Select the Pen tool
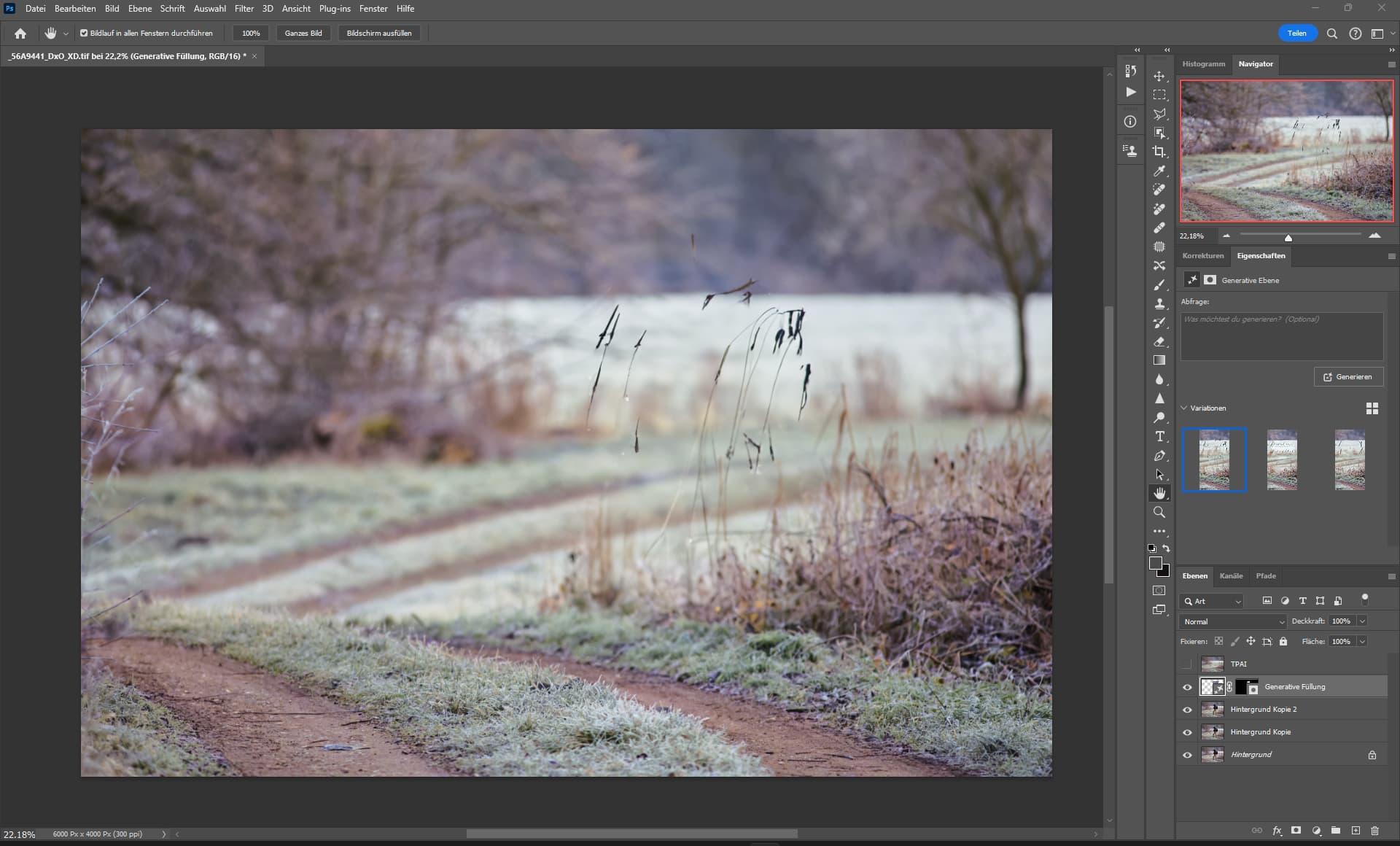Viewport: 1400px width, 846px height. (x=1159, y=456)
